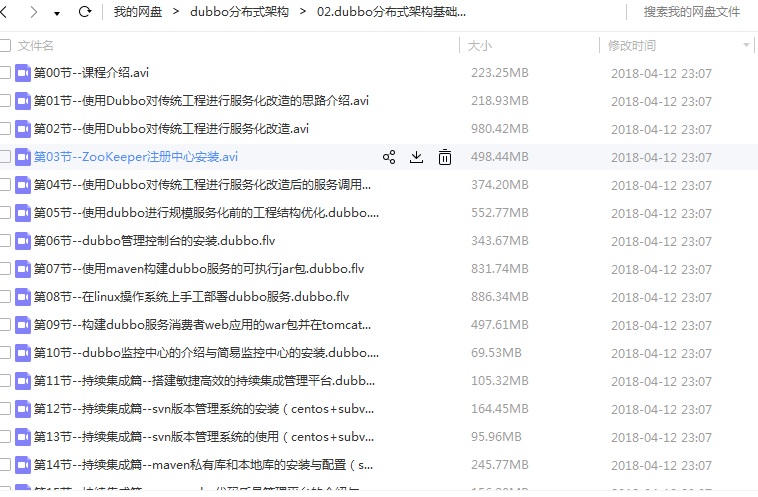Click video icon of 第06节 file
Screen dimensions: 758x497
coord(23,241)
